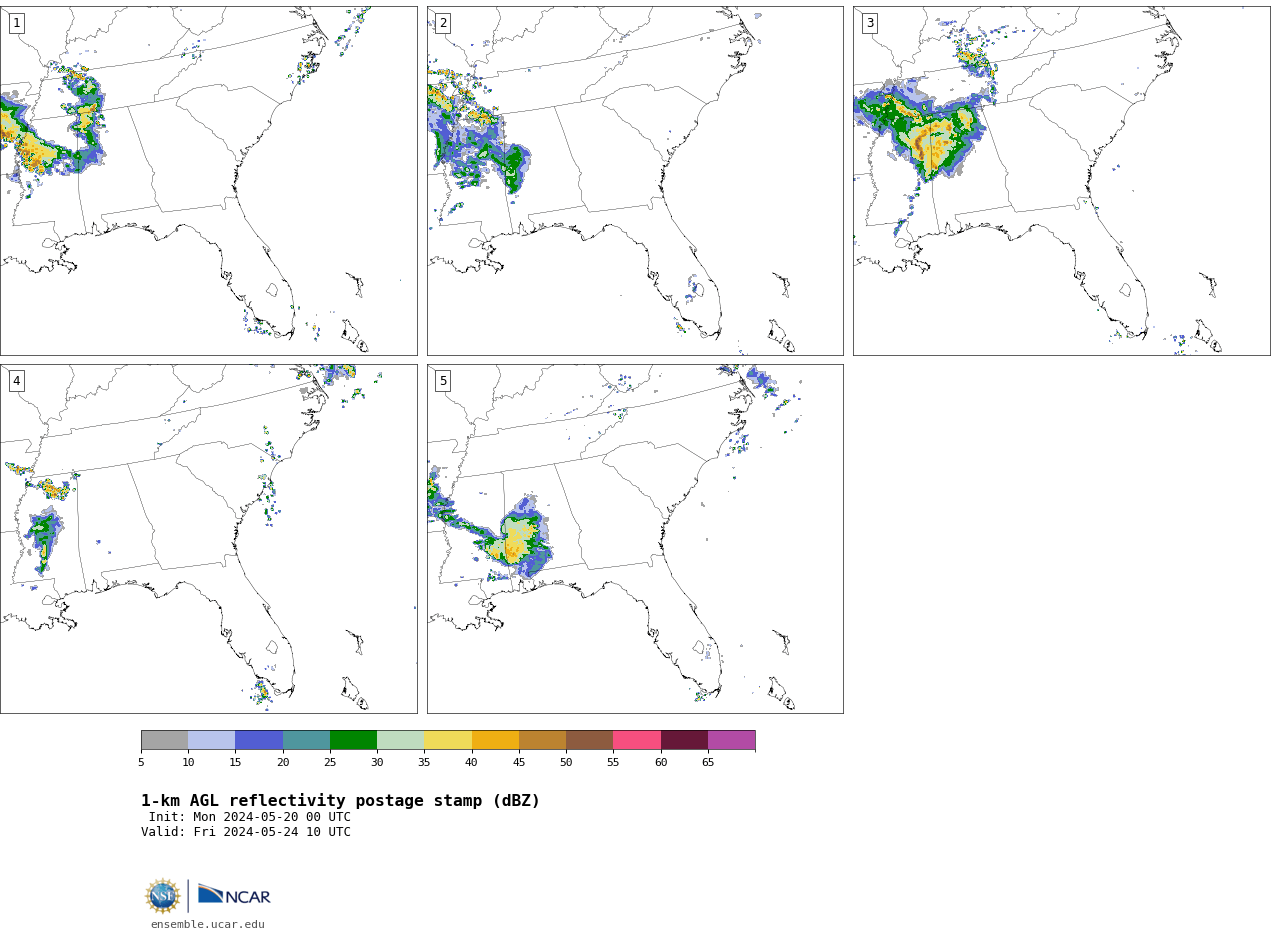Open ensemble member 2 reflectivity map
This screenshot has height=936, width=1280.
(x=635, y=181)
